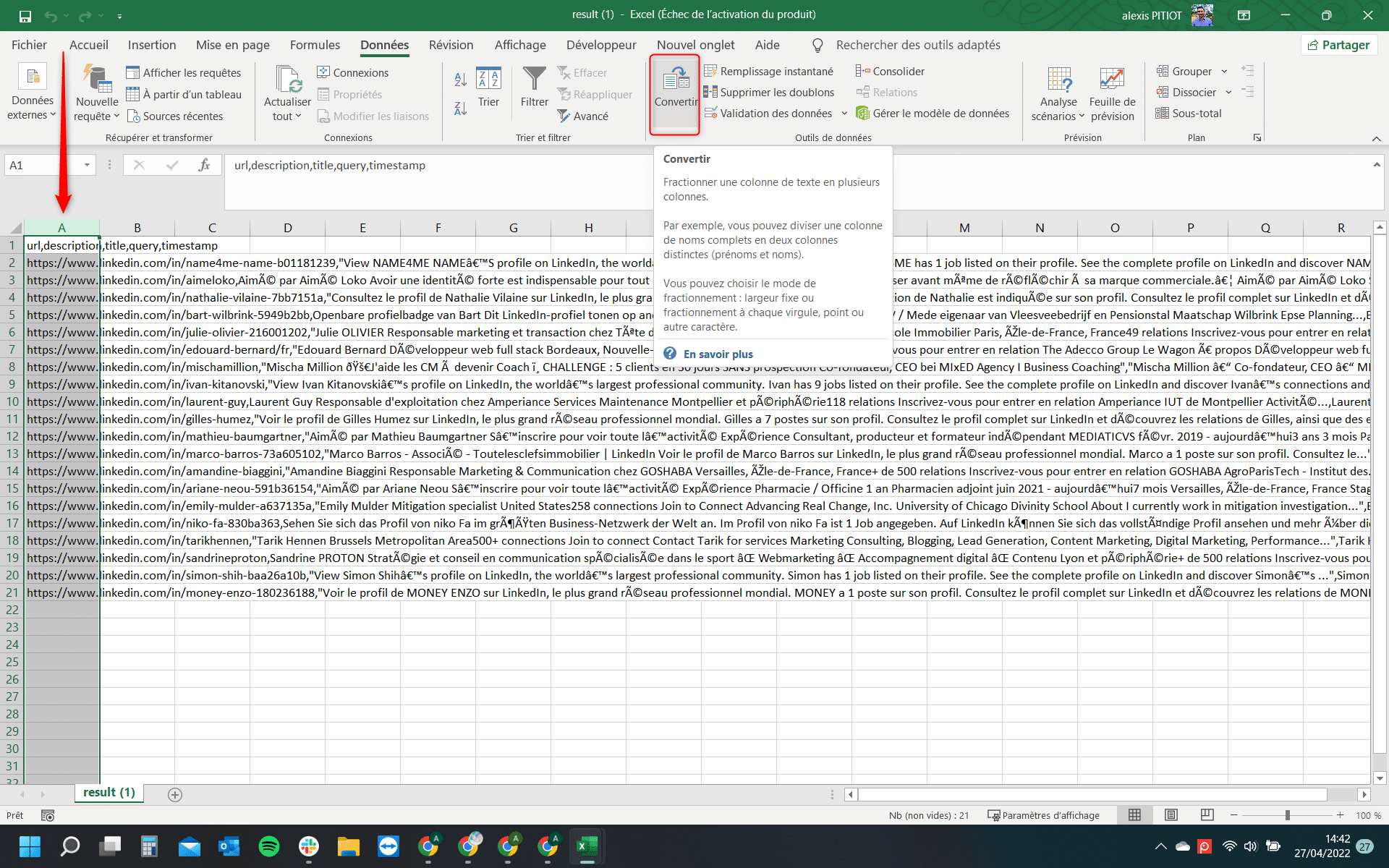Image resolution: width=1389 pixels, height=868 pixels.
Task: Add a new sheet with plus icon
Action: coord(175,794)
